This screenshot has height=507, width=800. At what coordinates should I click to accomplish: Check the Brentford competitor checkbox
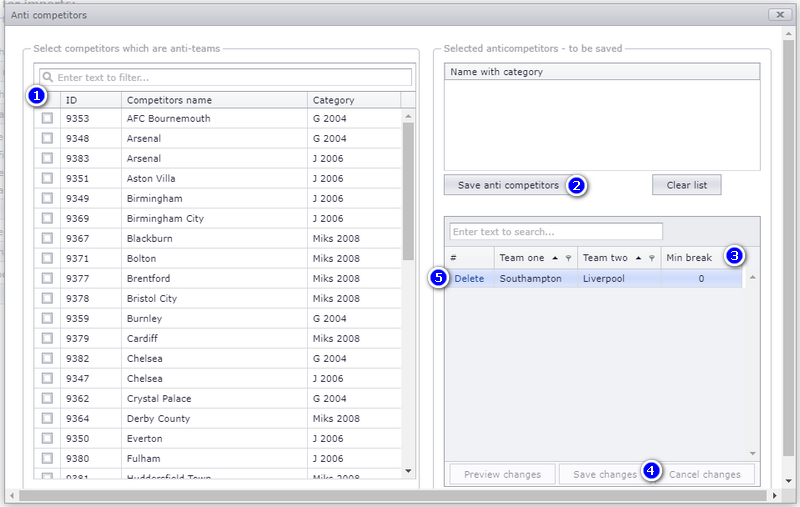tap(47, 278)
